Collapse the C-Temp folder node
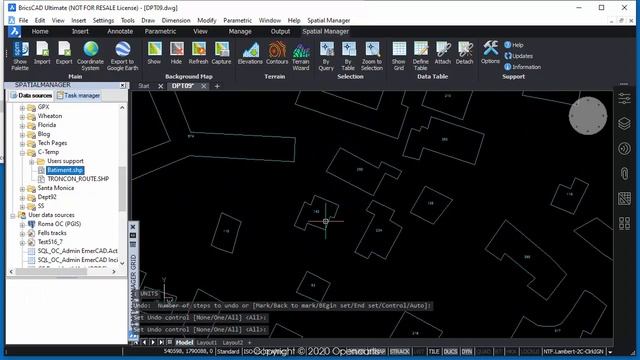 point(22,153)
